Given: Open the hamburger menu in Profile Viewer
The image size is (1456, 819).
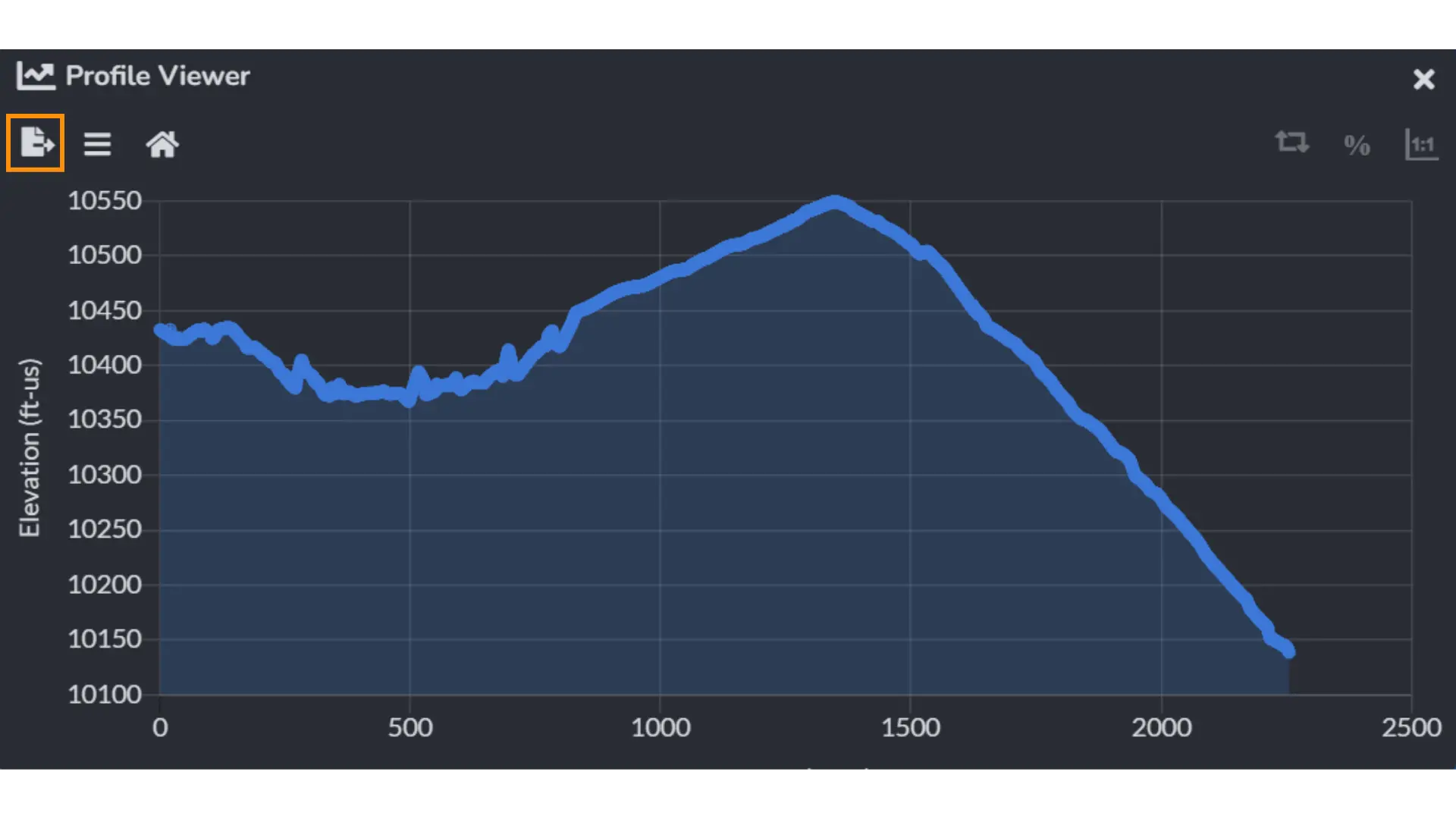Looking at the screenshot, I should tap(97, 143).
